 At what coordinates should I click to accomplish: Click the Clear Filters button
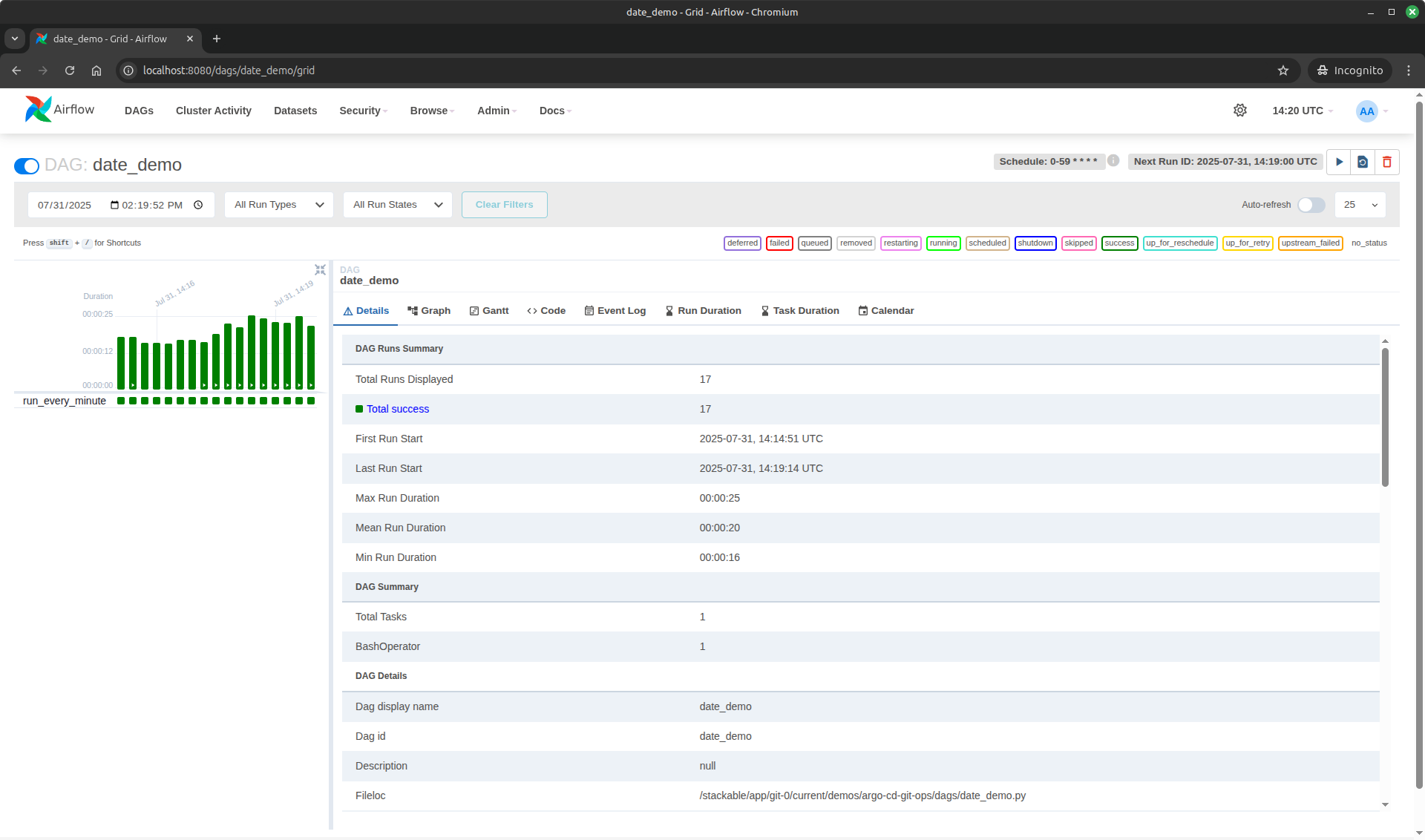504,205
